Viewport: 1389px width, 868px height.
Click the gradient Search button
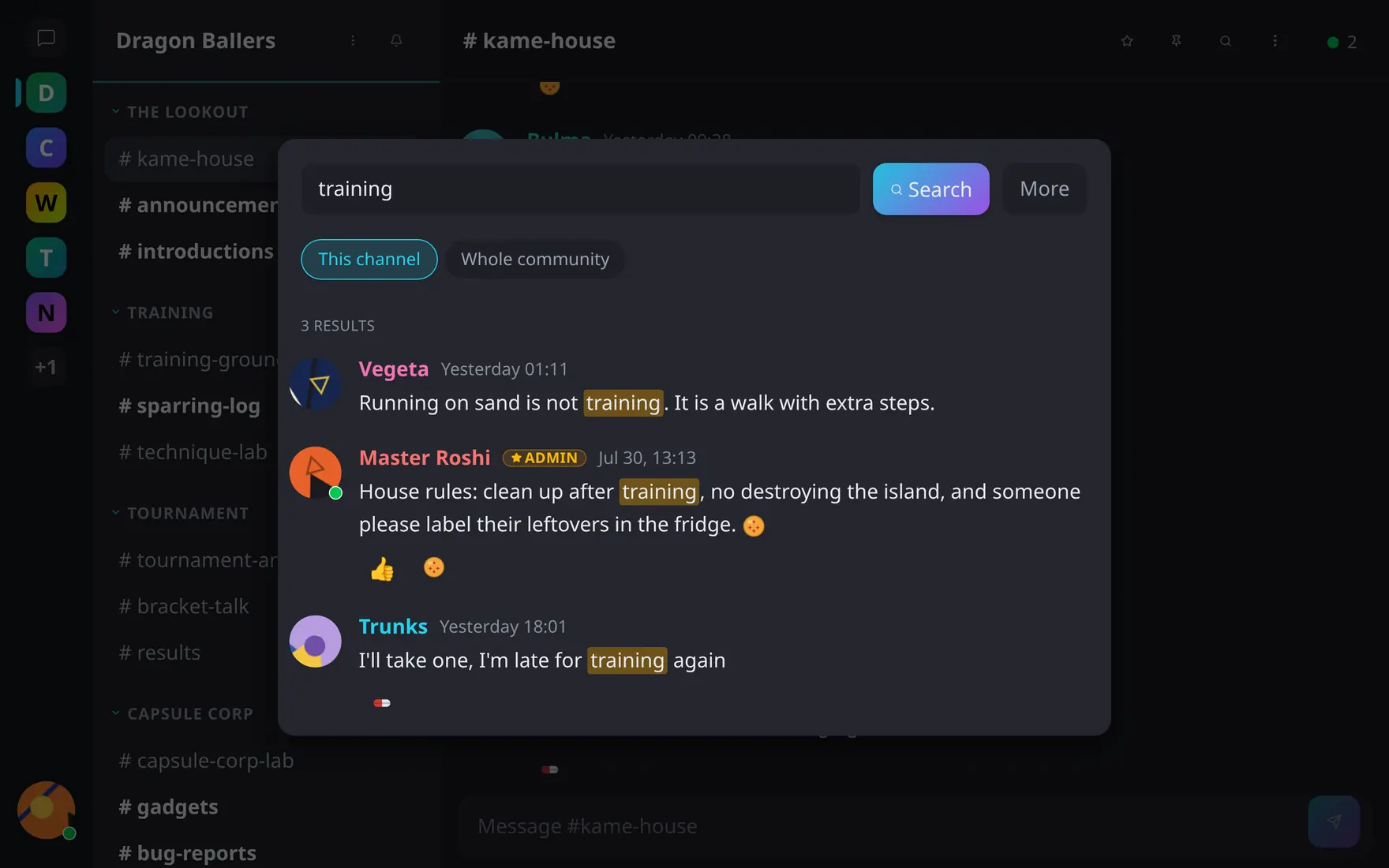tap(930, 189)
